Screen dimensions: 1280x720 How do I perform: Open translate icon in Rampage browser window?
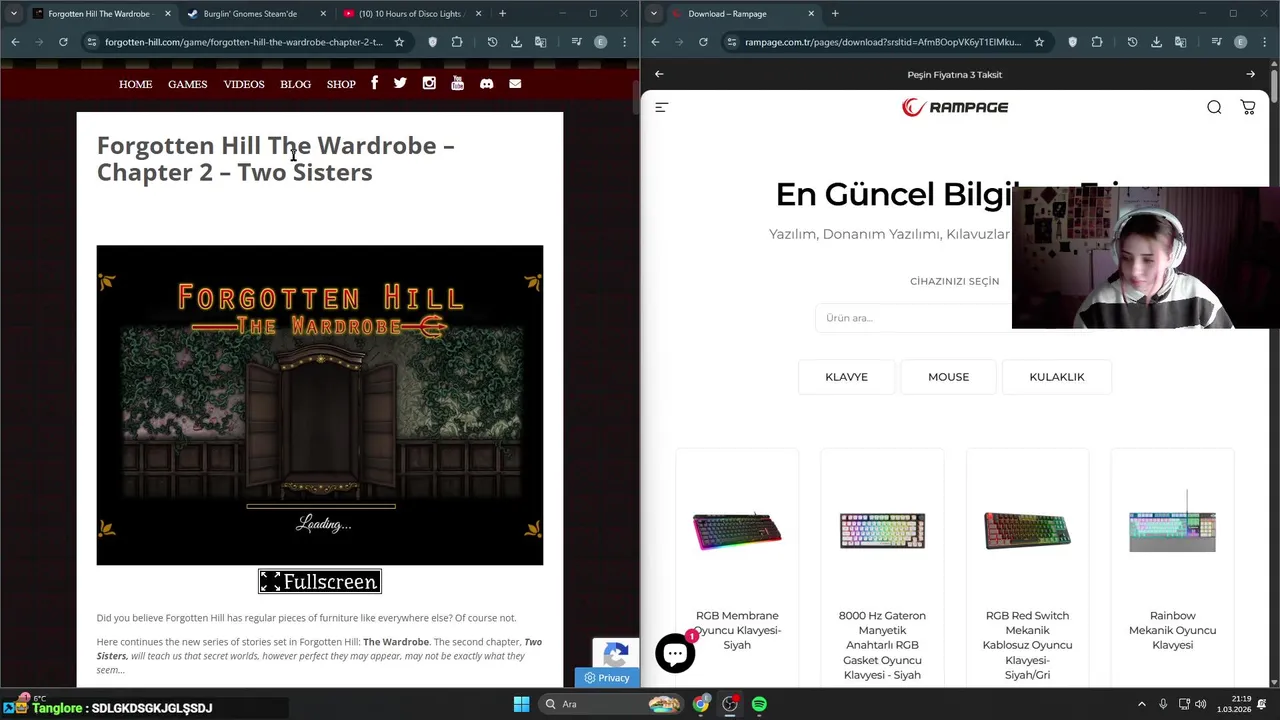click(1180, 42)
